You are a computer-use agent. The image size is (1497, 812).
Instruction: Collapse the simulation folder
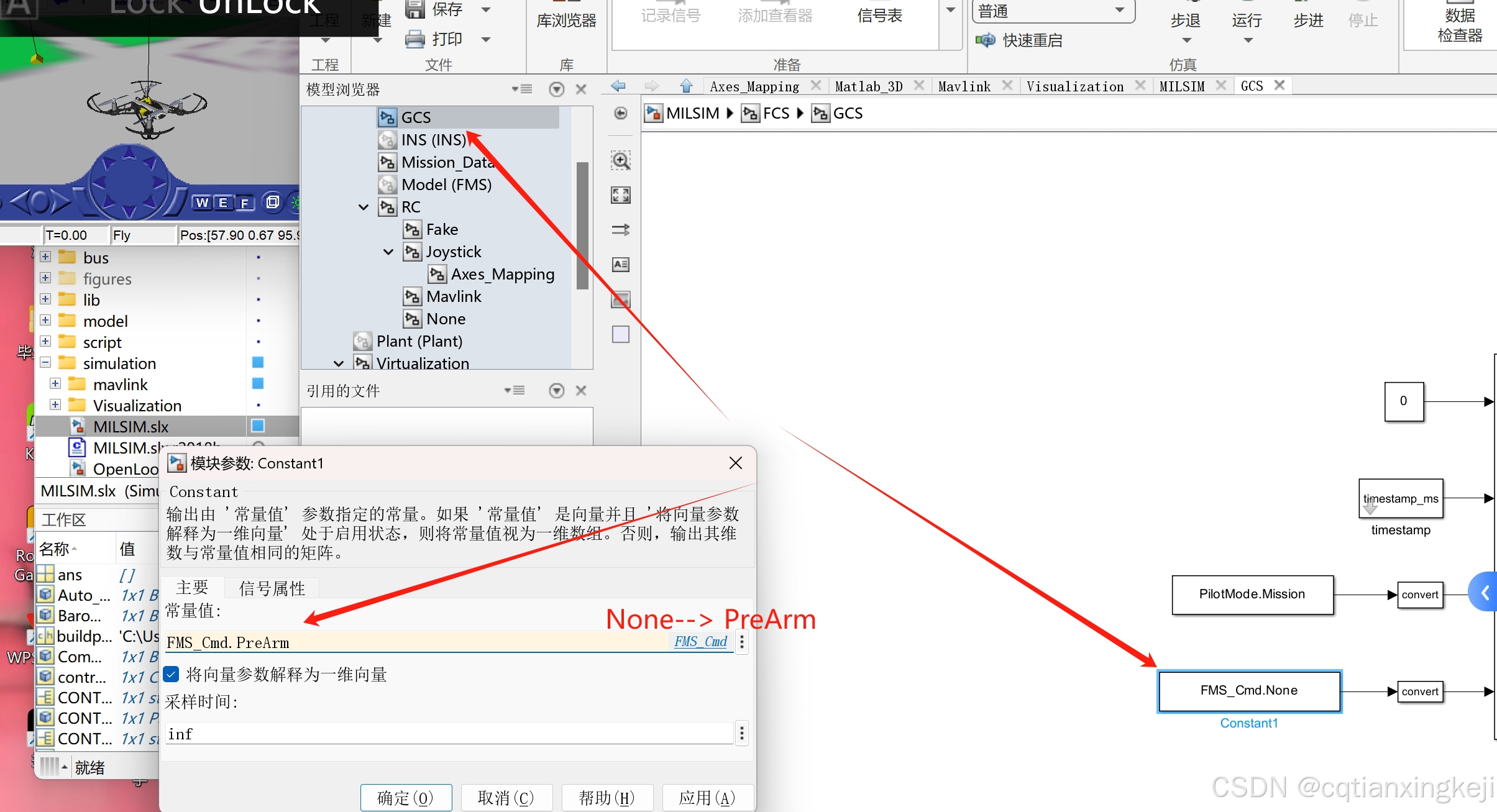point(45,362)
